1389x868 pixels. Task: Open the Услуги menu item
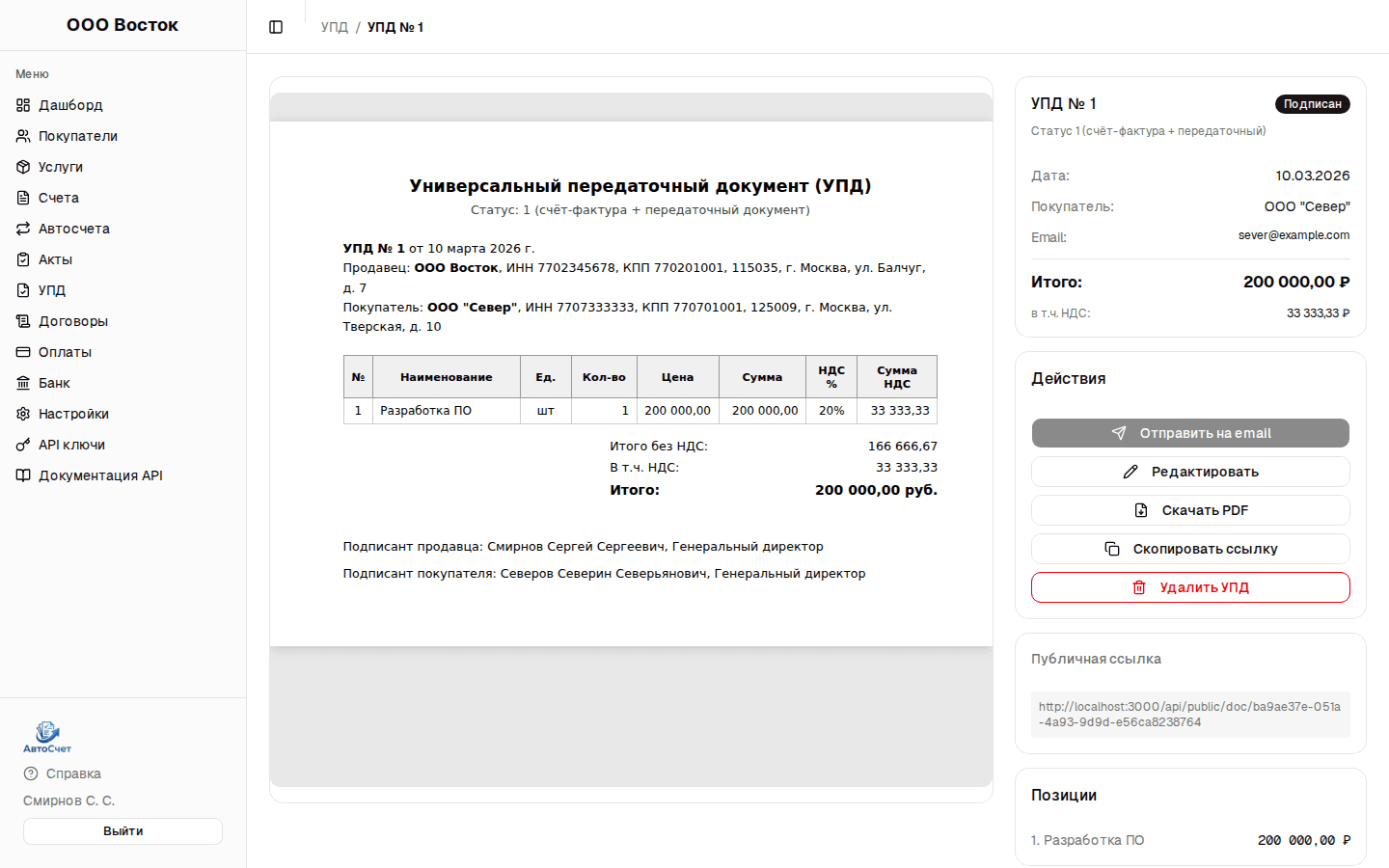123,167
